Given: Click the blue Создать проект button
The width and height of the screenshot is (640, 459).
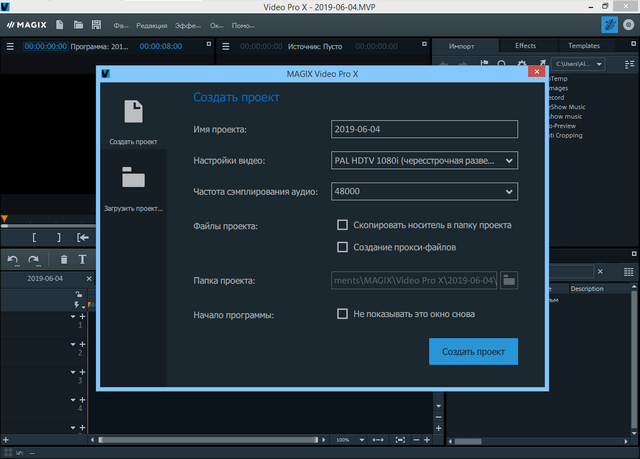Looking at the screenshot, I should [x=473, y=351].
